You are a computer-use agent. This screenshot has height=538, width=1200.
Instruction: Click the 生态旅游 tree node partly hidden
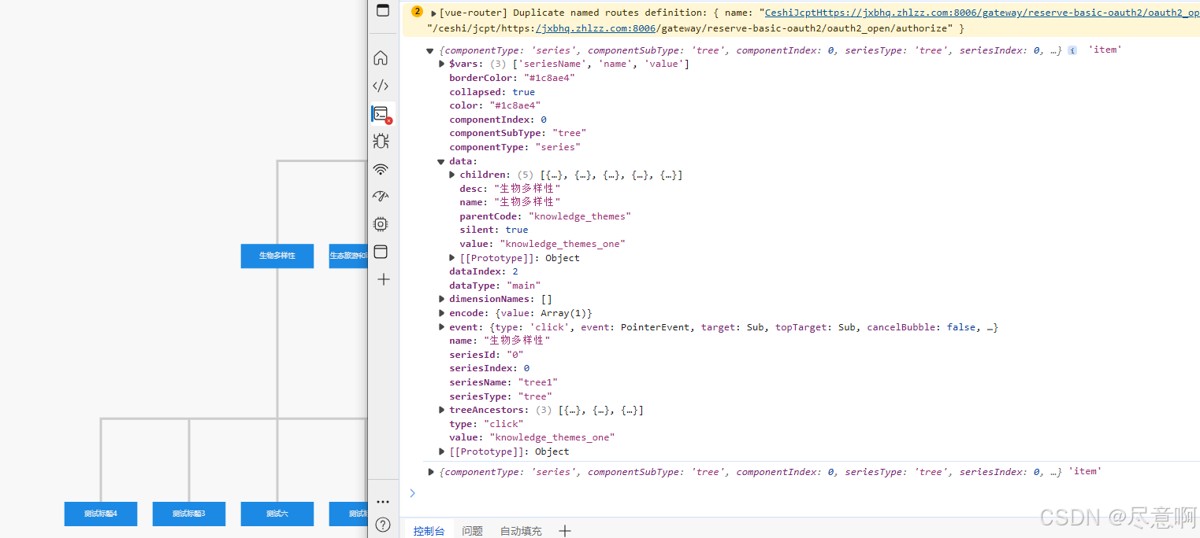click(348, 256)
